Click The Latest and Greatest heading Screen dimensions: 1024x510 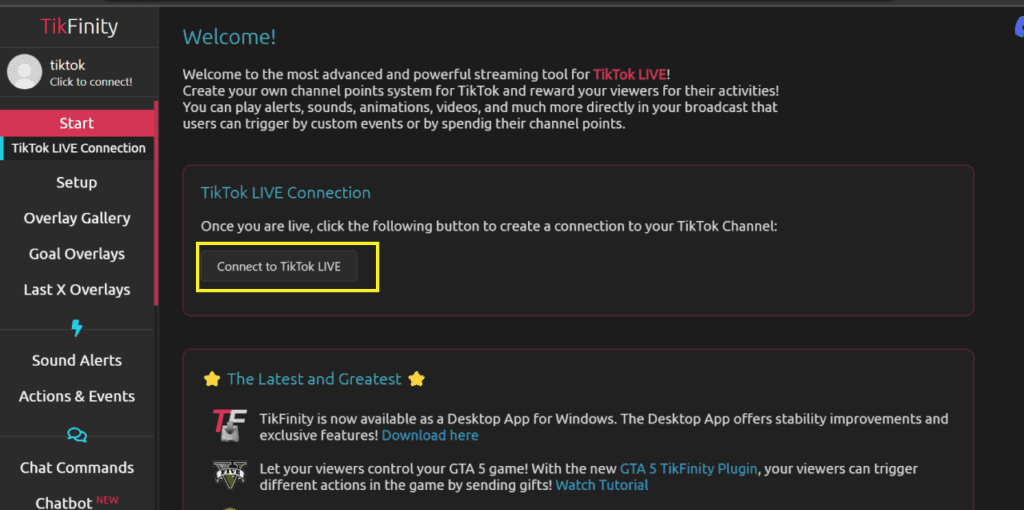click(314, 379)
